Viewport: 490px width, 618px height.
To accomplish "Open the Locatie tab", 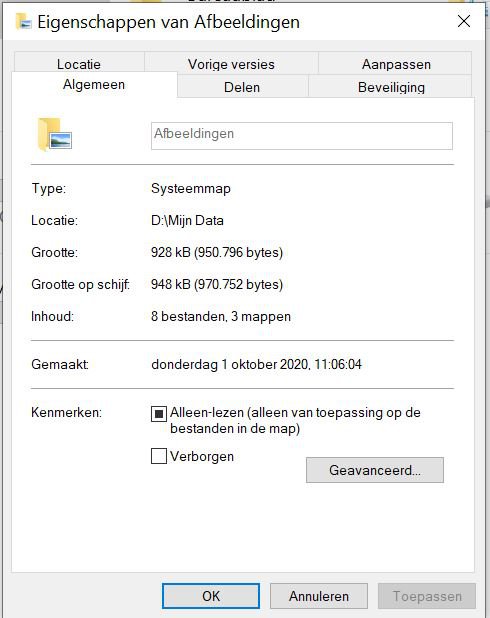I will point(79,64).
